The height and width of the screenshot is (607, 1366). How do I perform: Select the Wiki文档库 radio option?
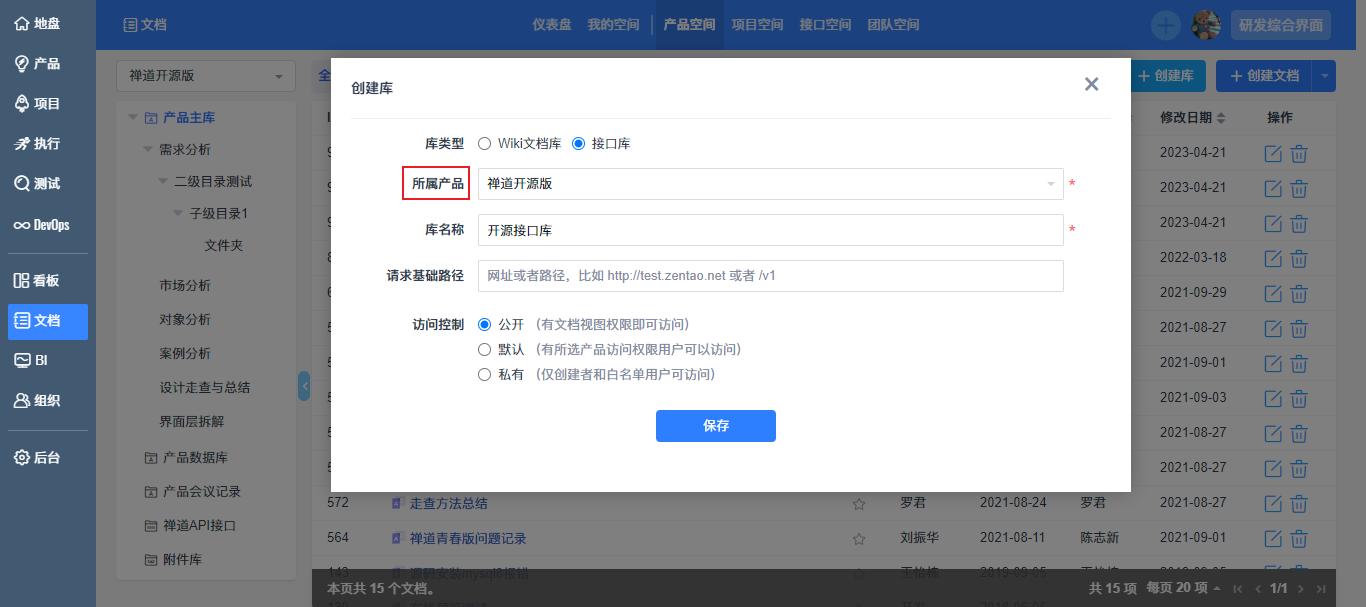[485, 144]
